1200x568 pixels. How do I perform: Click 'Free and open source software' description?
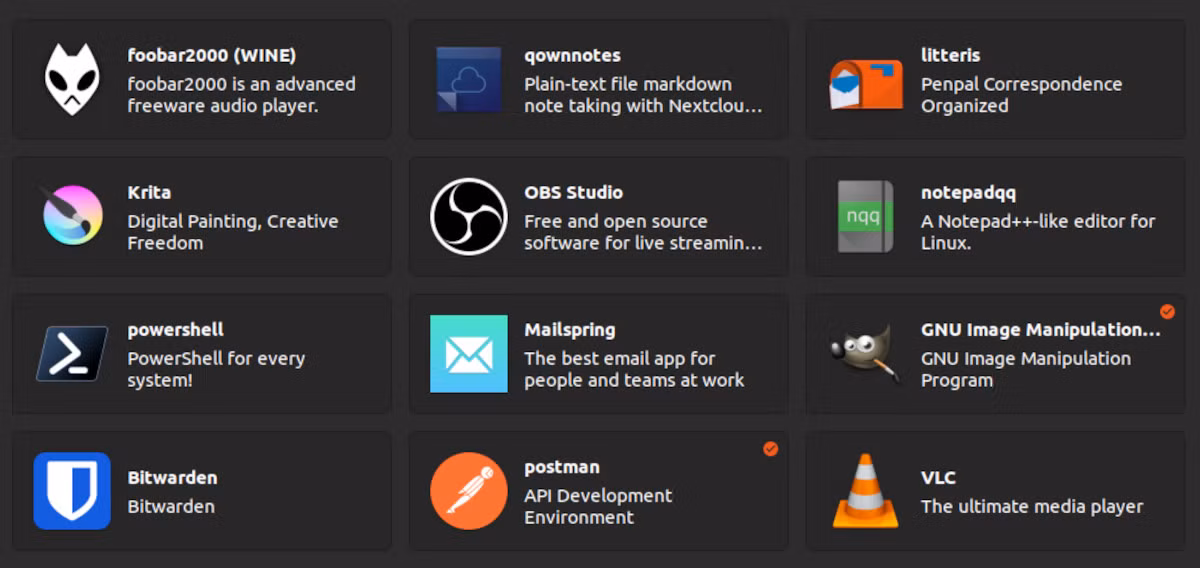(643, 232)
